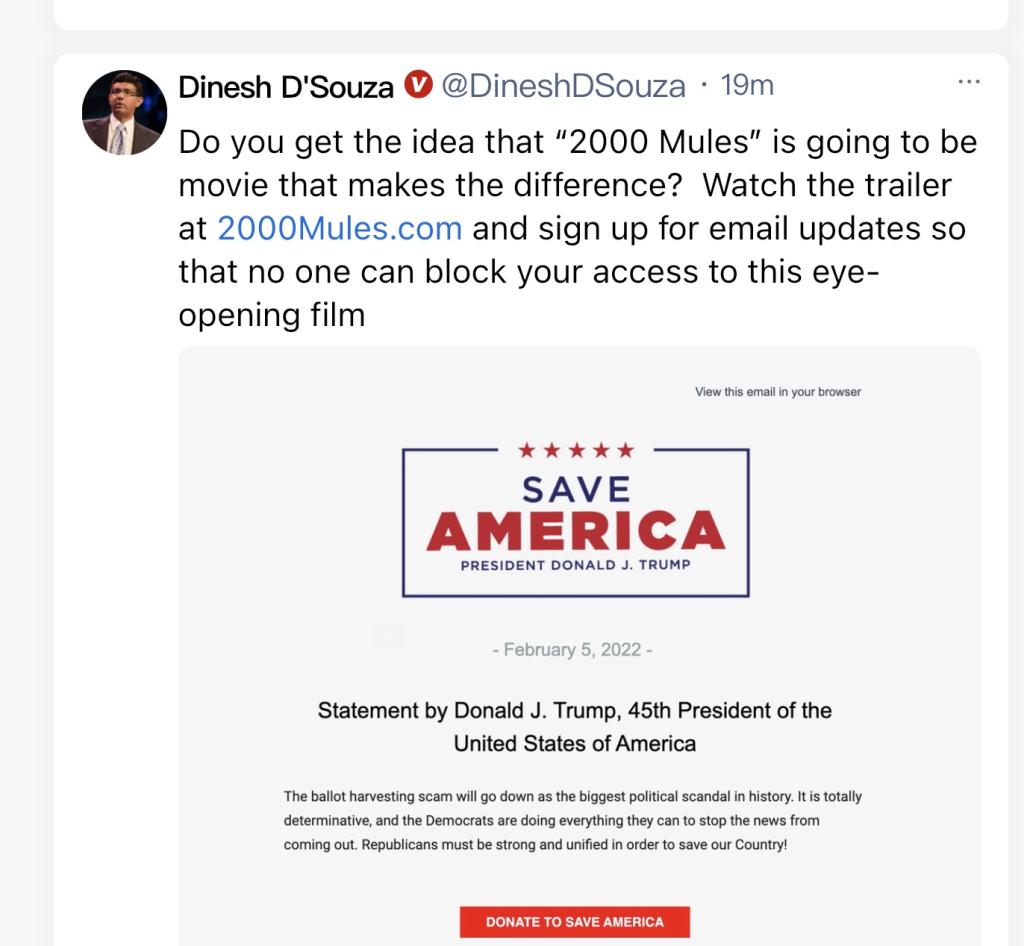
Task: Click the red stars atop the logo
Action: (x=576, y=451)
